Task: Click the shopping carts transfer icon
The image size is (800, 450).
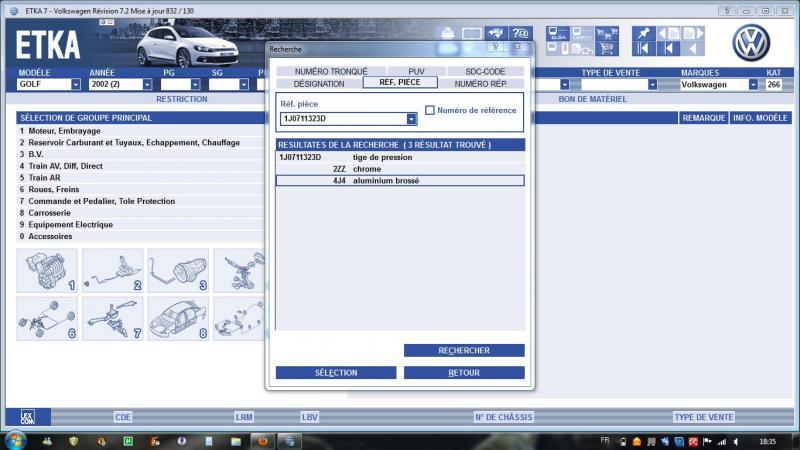Action: pyautogui.click(x=607, y=34)
